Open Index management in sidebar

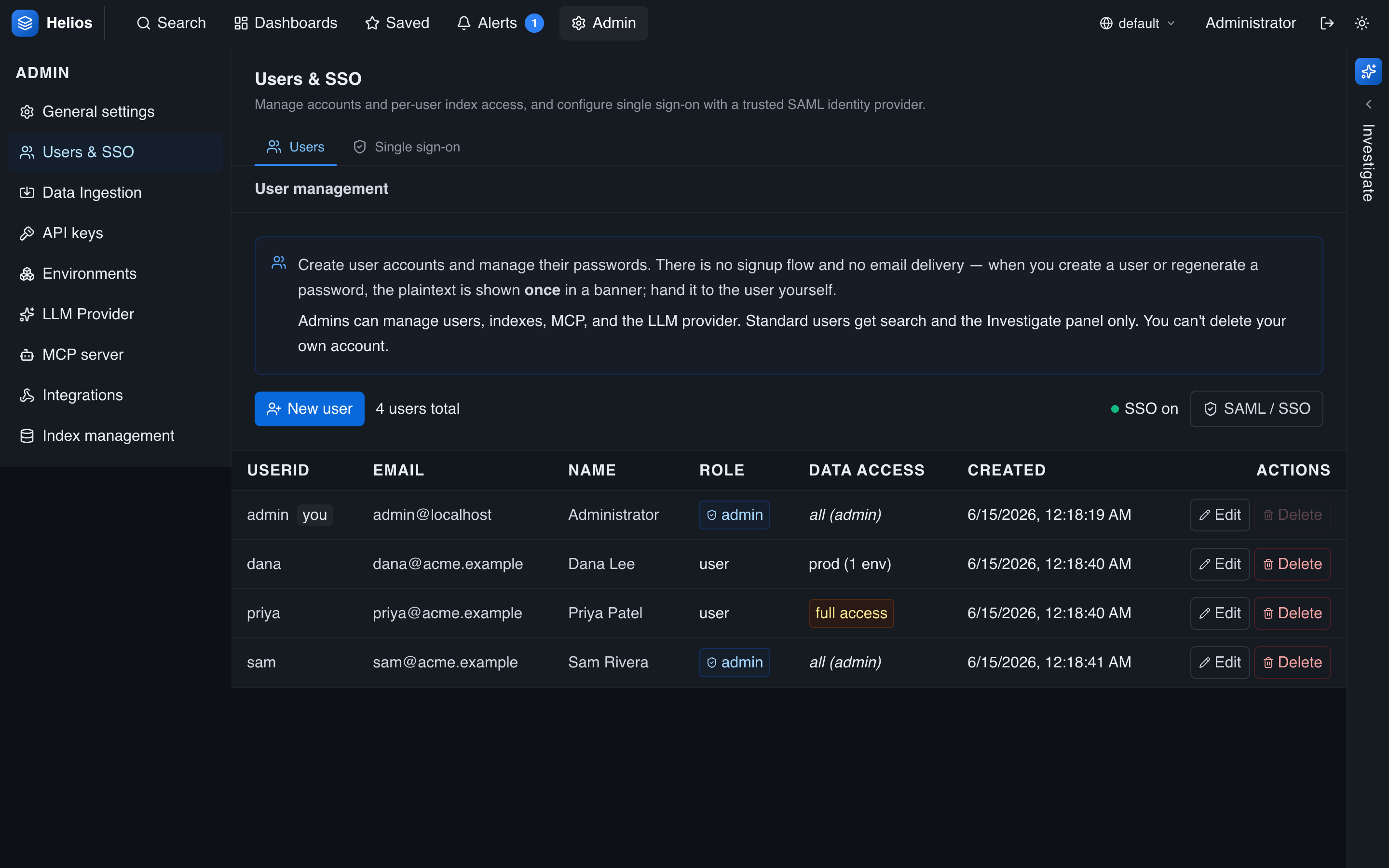pyautogui.click(x=115, y=436)
